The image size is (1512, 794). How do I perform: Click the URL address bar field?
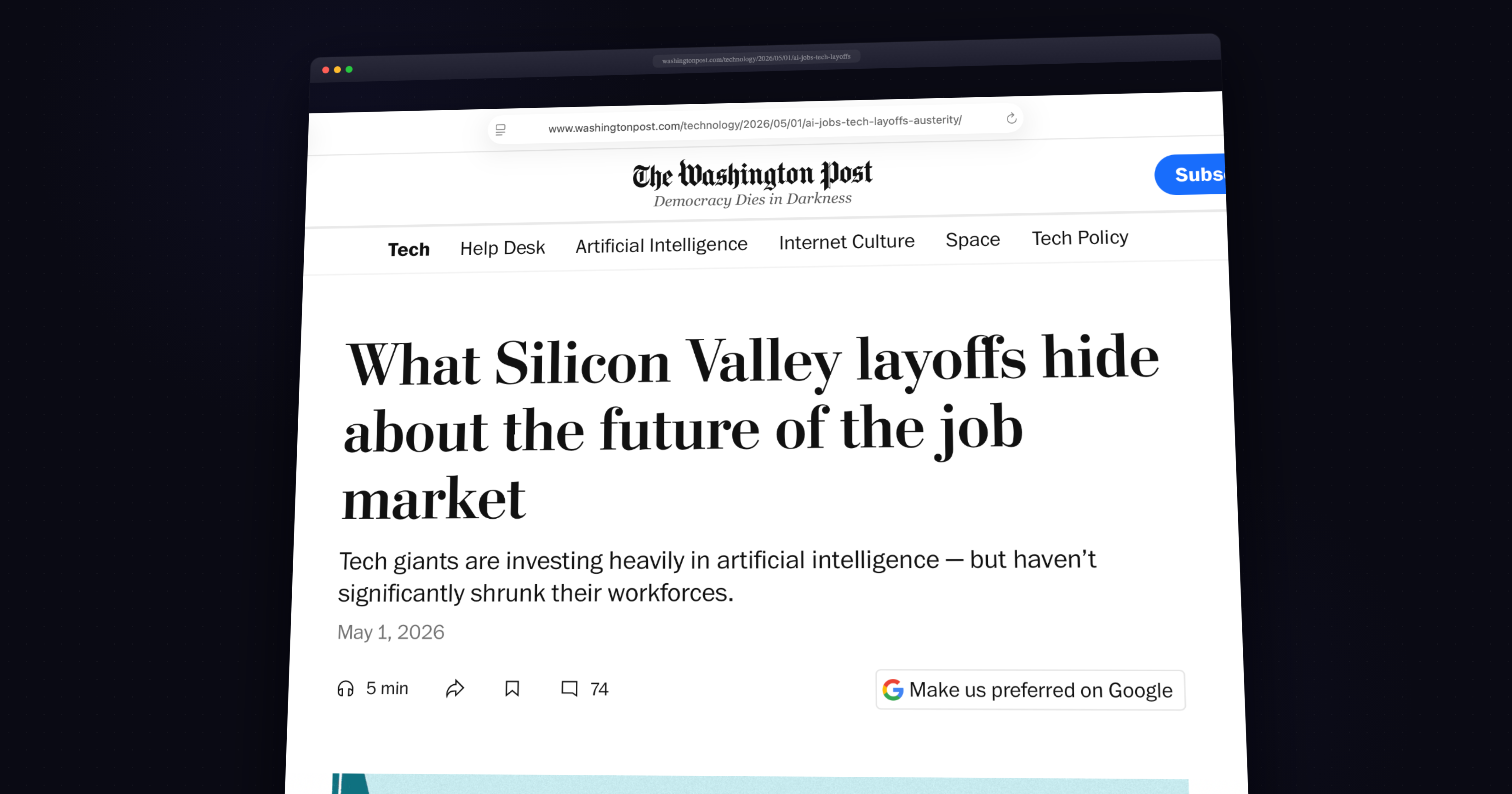tap(755, 124)
